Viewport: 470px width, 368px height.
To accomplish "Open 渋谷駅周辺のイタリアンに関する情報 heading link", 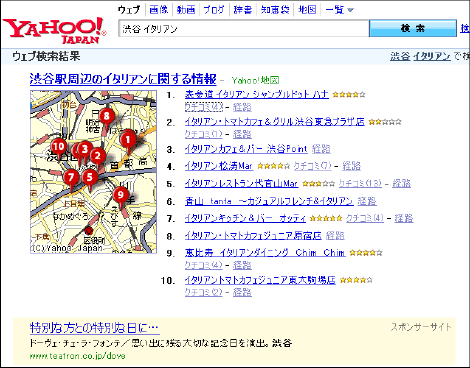I will [x=123, y=79].
